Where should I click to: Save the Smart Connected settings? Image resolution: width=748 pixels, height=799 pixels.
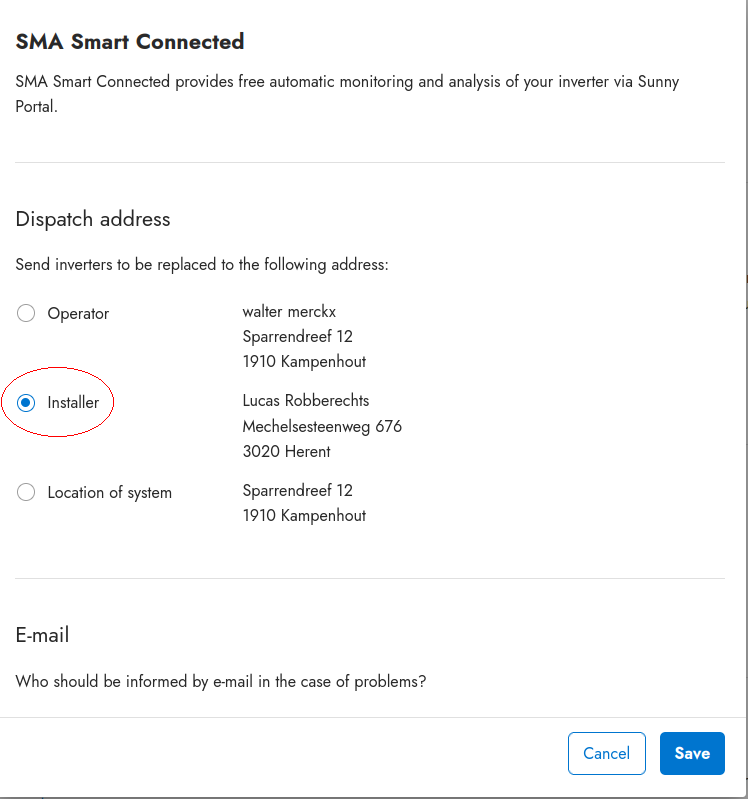point(691,753)
